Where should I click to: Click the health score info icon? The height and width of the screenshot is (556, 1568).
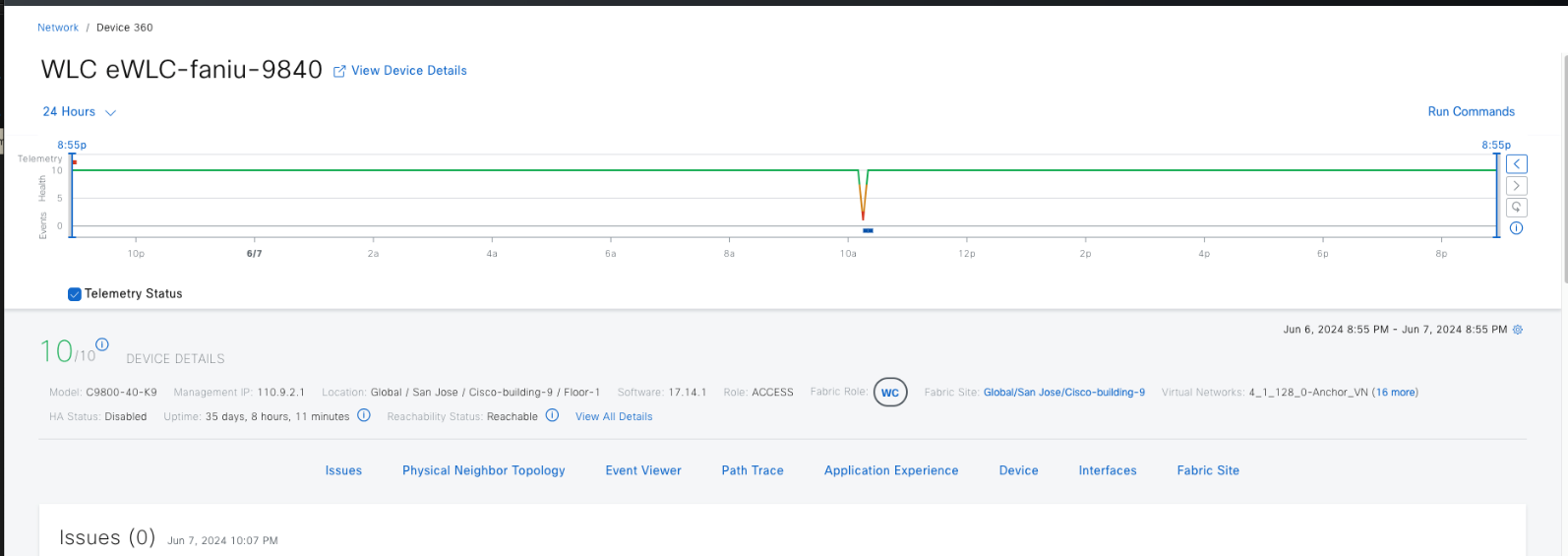[x=102, y=344]
